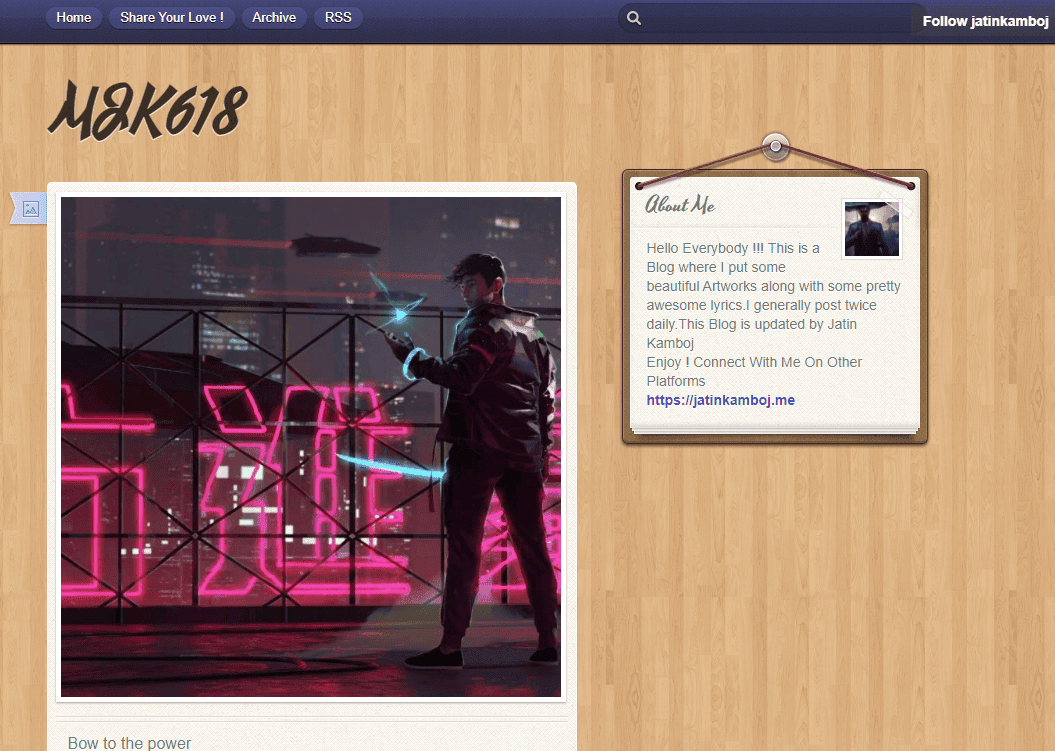Follow jatinkamboj from the top bar
Viewport: 1055px width, 751px height.
tap(984, 19)
